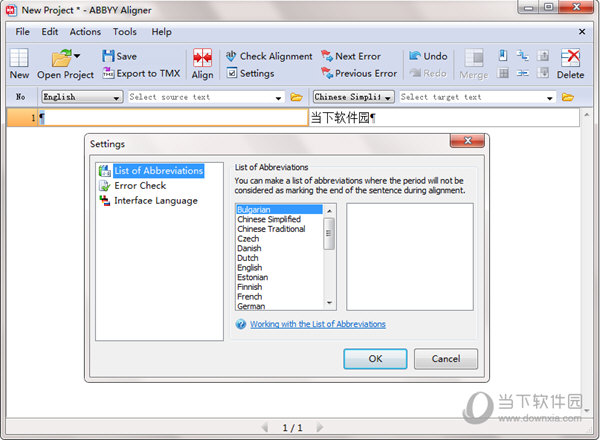The height and width of the screenshot is (440, 600).
Task: Select row number 1 header
Action: pyautogui.click(x=22, y=117)
